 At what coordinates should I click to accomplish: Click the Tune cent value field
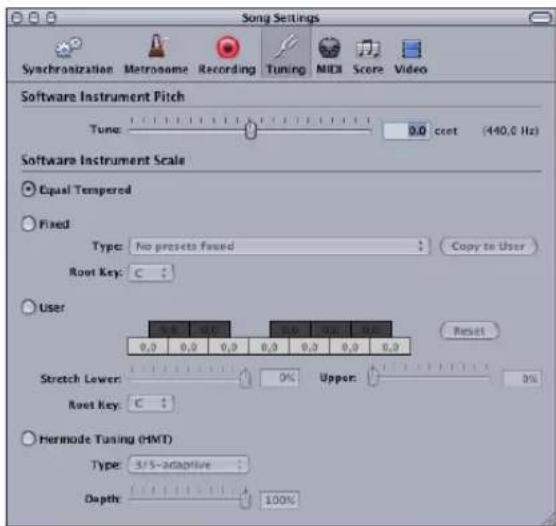[x=407, y=131]
